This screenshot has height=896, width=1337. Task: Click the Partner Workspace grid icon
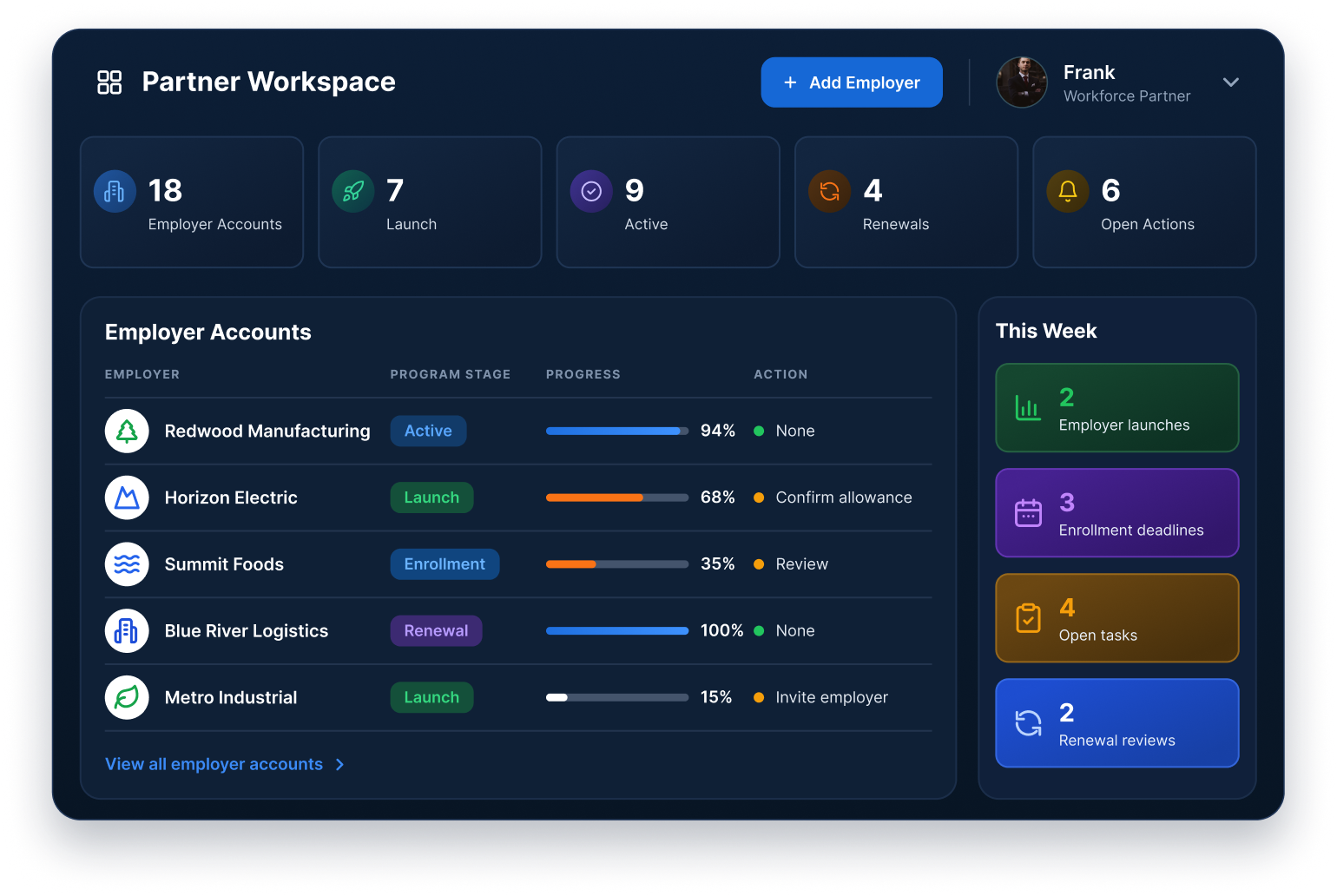109,82
